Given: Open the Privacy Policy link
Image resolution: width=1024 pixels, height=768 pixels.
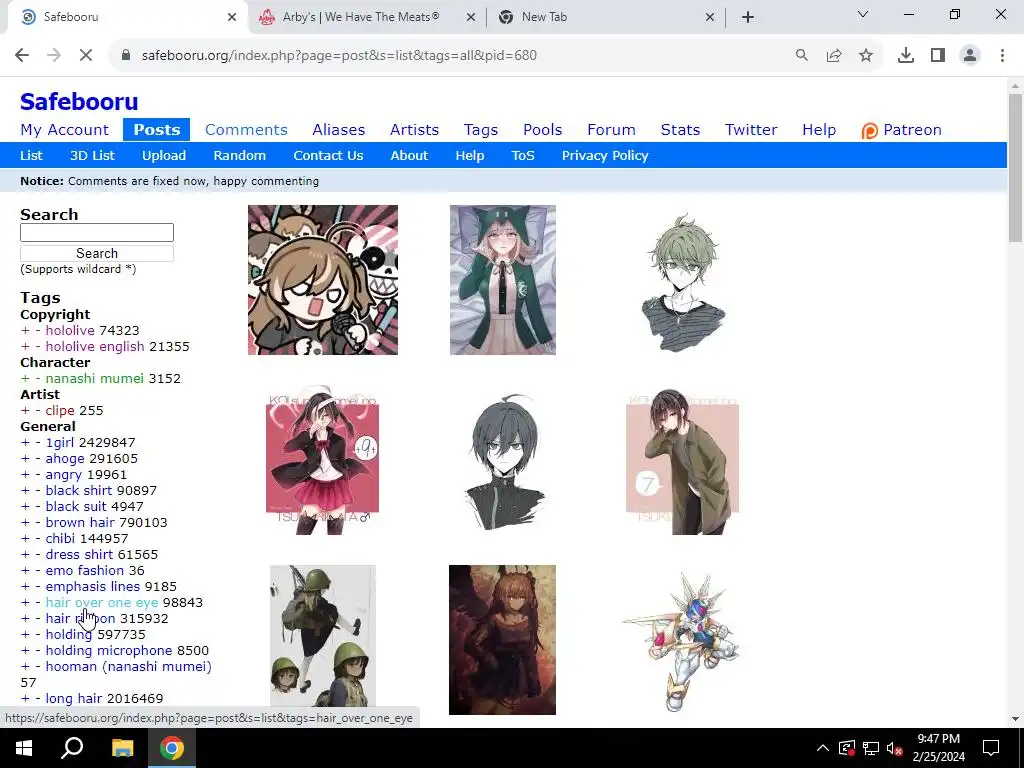Looking at the screenshot, I should pyautogui.click(x=605, y=155).
